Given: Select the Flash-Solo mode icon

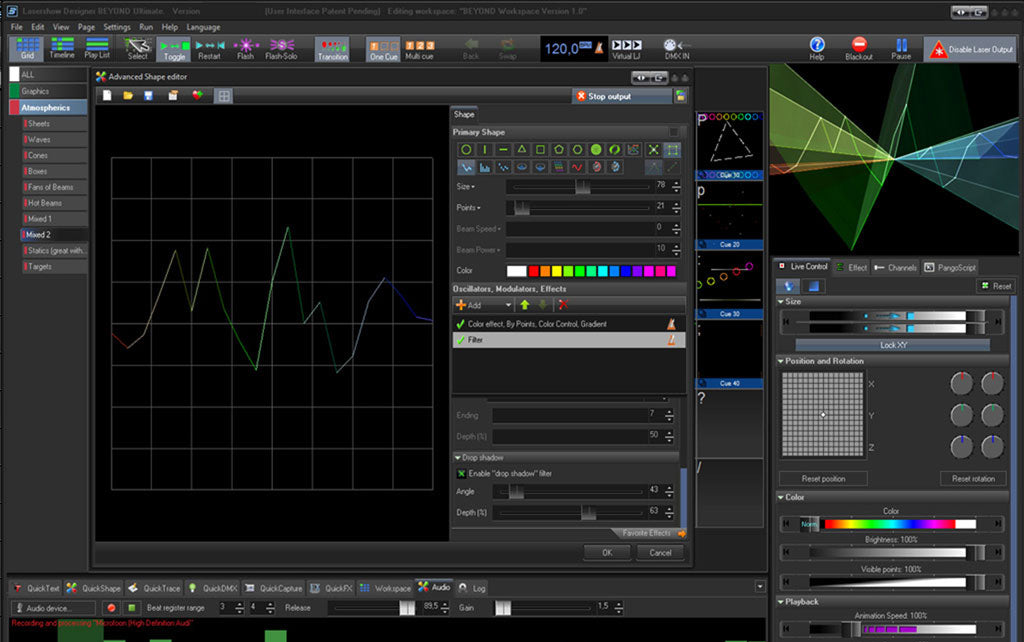Looking at the screenshot, I should pyautogui.click(x=280, y=44).
